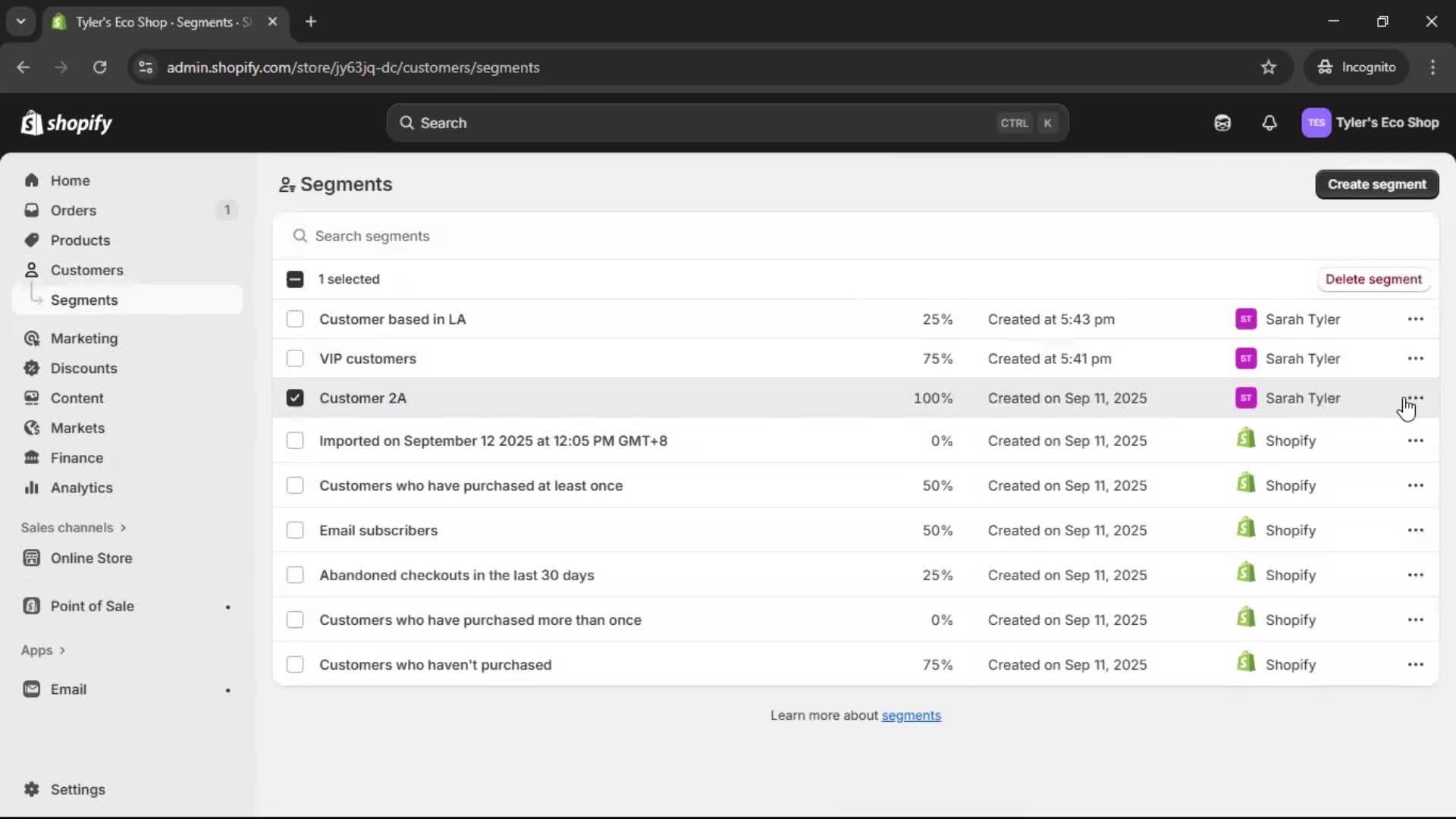Check the VIP customers row checkbox
This screenshot has width=1456, height=819.
point(295,358)
